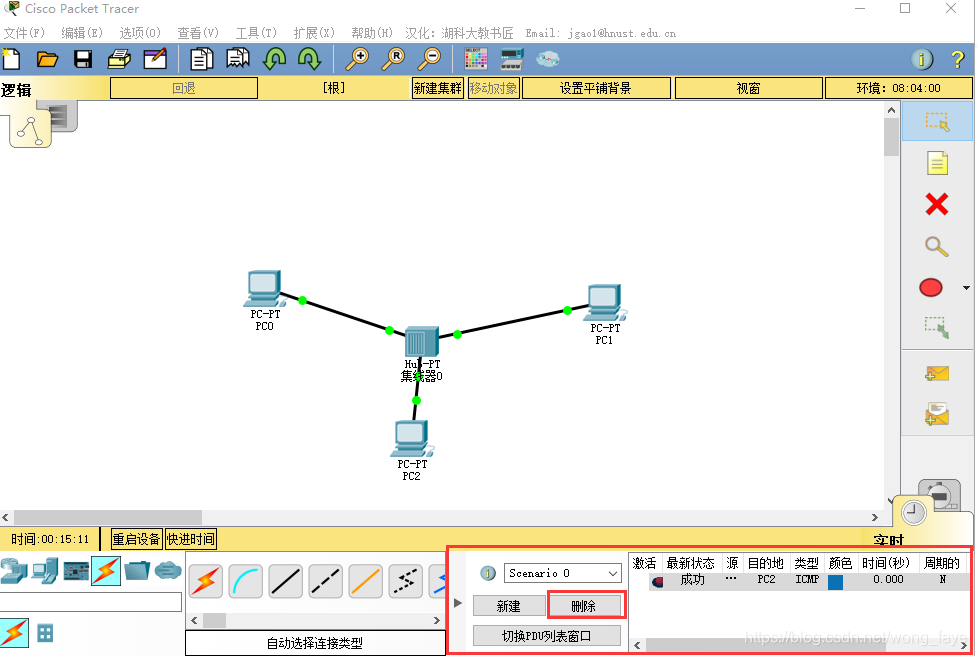Viewport: 977px width, 656px height.
Task: Toggle the red activation dot in PDU row
Action: (x=657, y=582)
